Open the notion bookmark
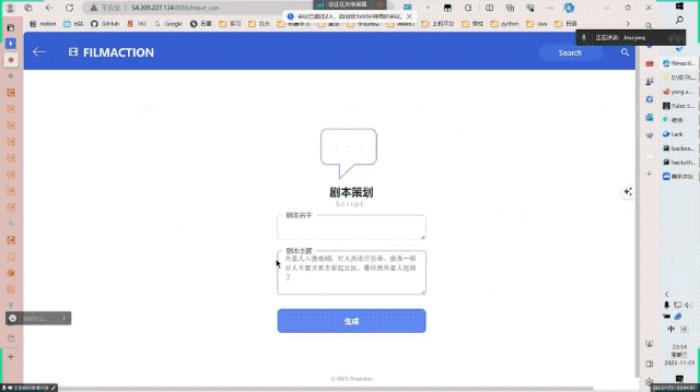This screenshot has width=700, height=392. [x=43, y=24]
